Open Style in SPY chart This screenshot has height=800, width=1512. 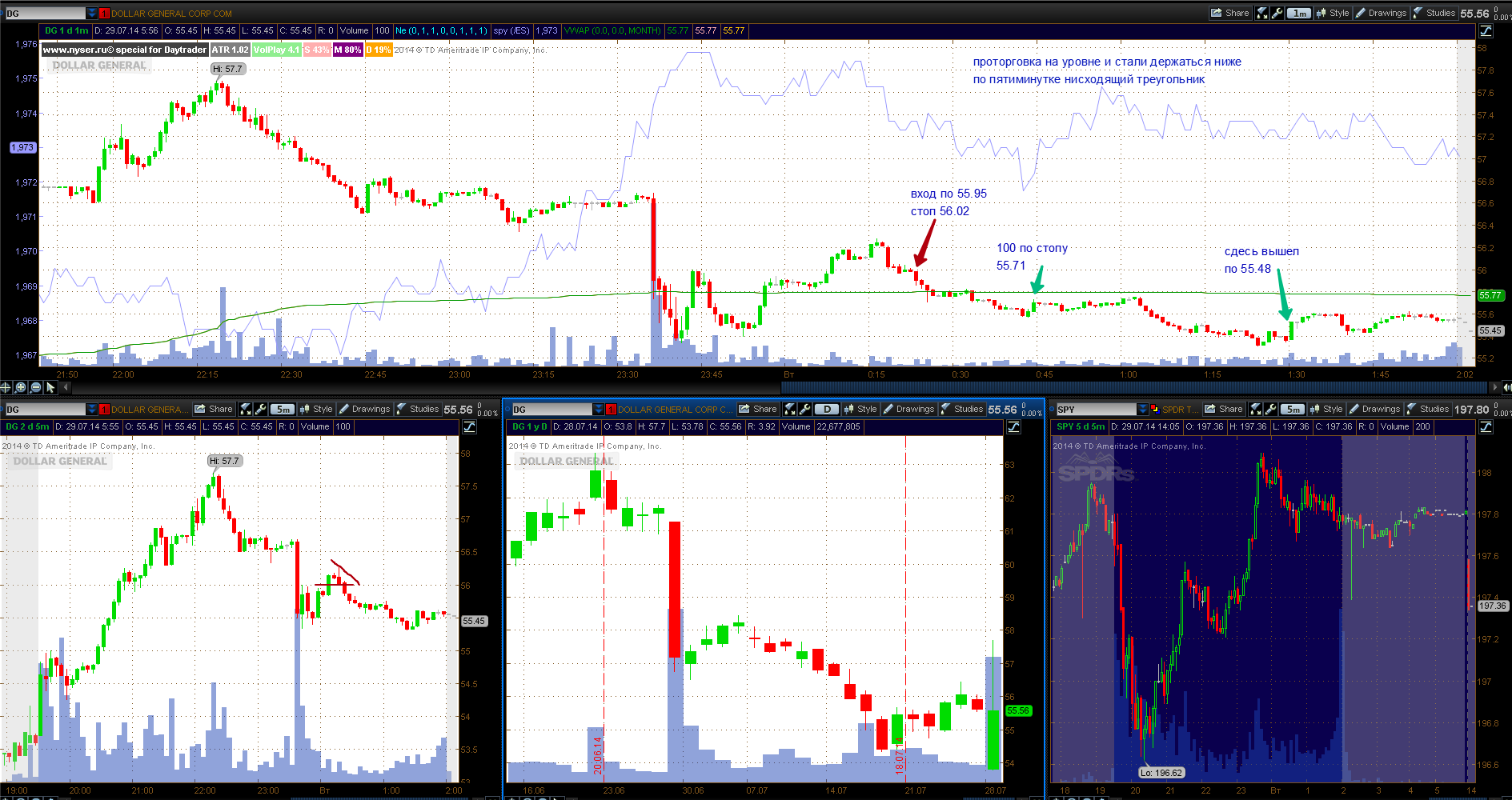1326,409
